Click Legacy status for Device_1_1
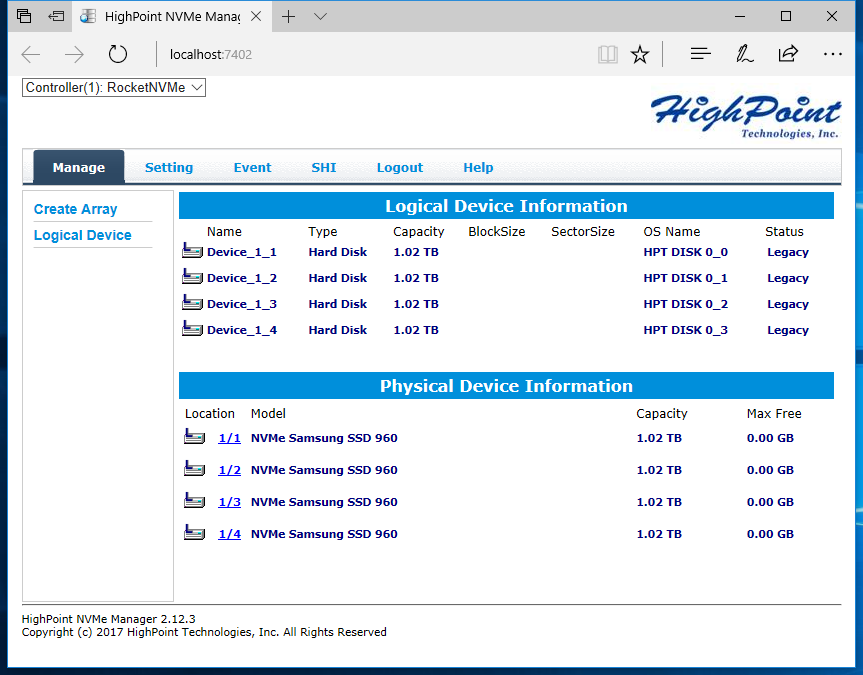This screenshot has width=863, height=675. click(x=788, y=252)
